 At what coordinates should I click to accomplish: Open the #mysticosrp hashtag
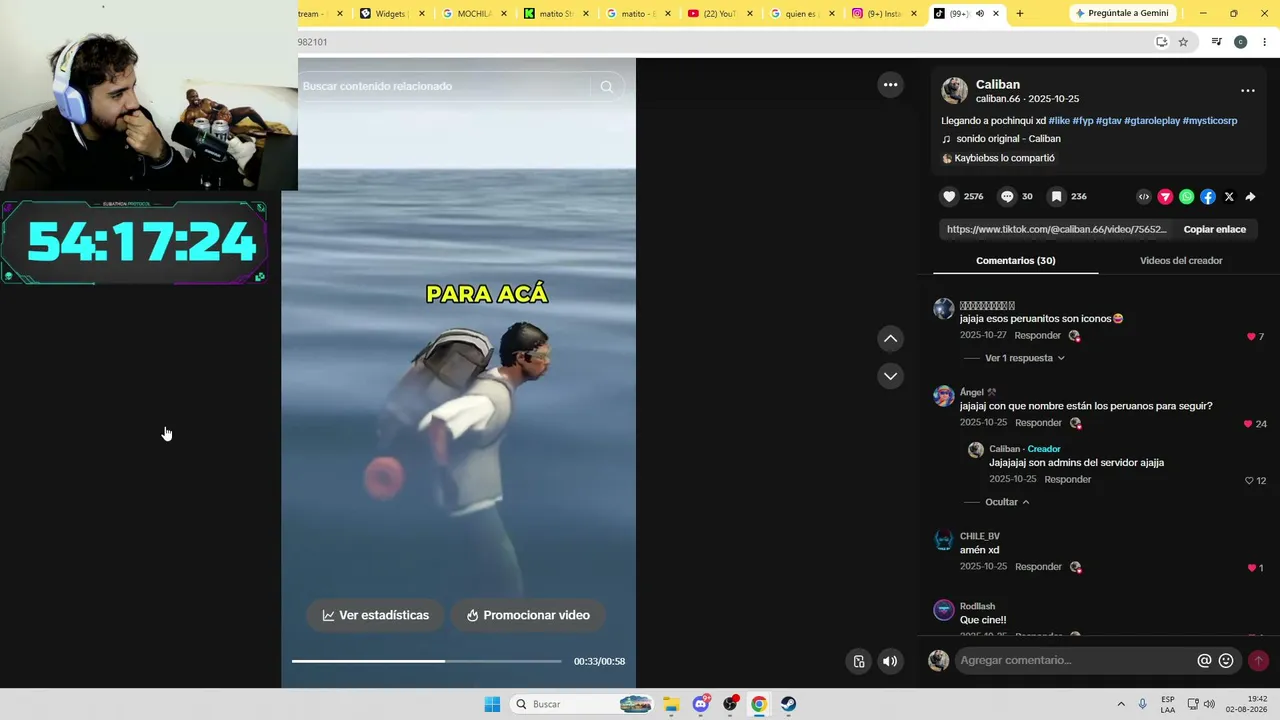click(1210, 121)
